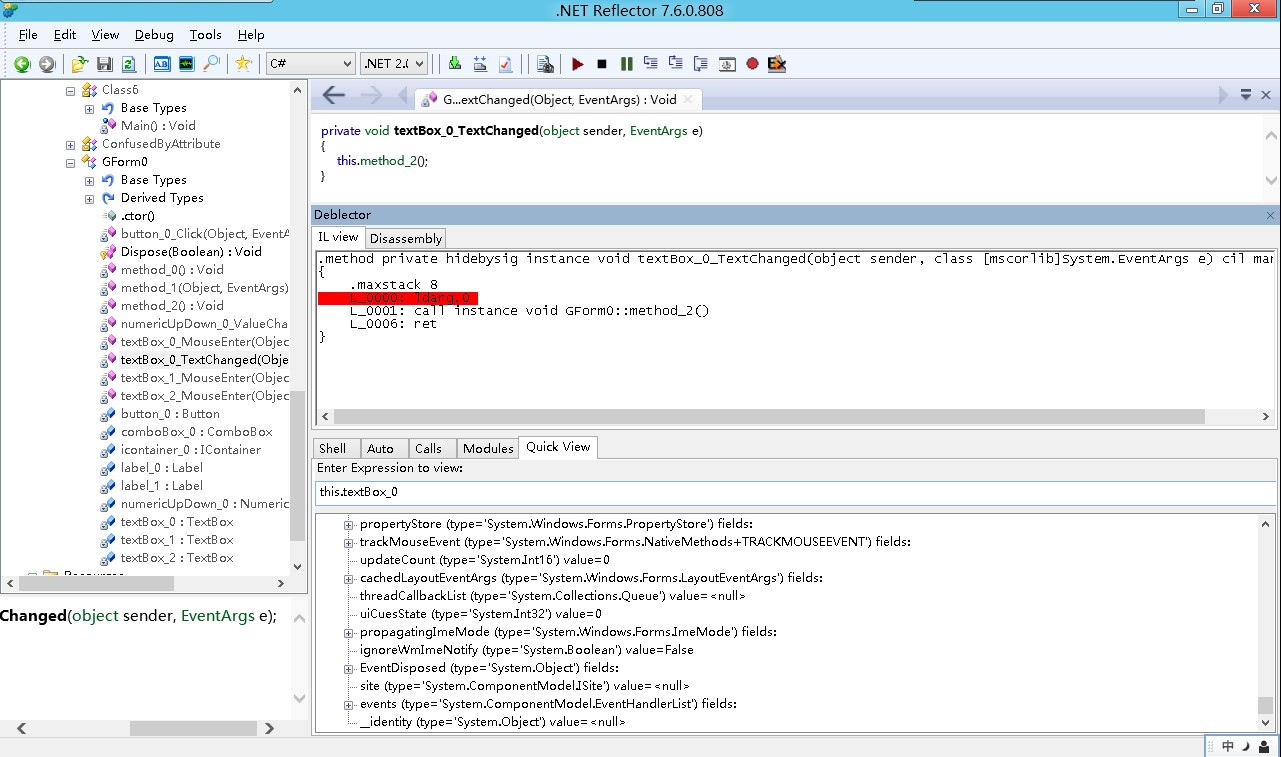Open the code pane tab list dropdown
The image size is (1281, 757).
point(1246,95)
